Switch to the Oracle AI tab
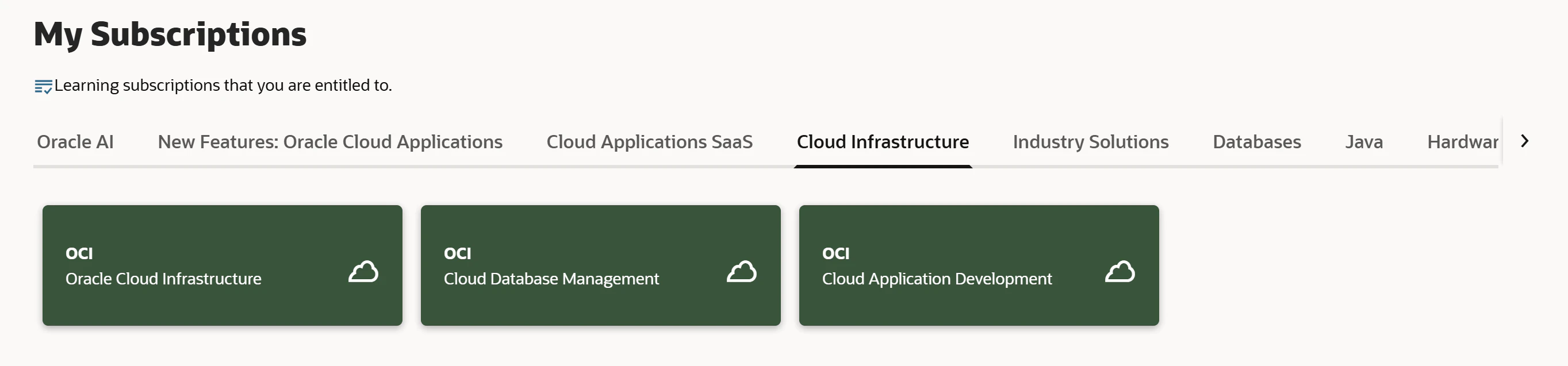 coord(75,142)
